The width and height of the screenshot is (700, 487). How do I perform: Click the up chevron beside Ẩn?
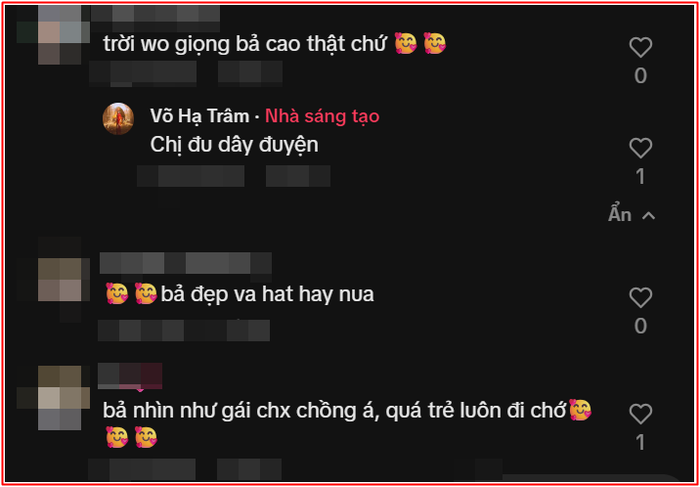click(x=648, y=216)
